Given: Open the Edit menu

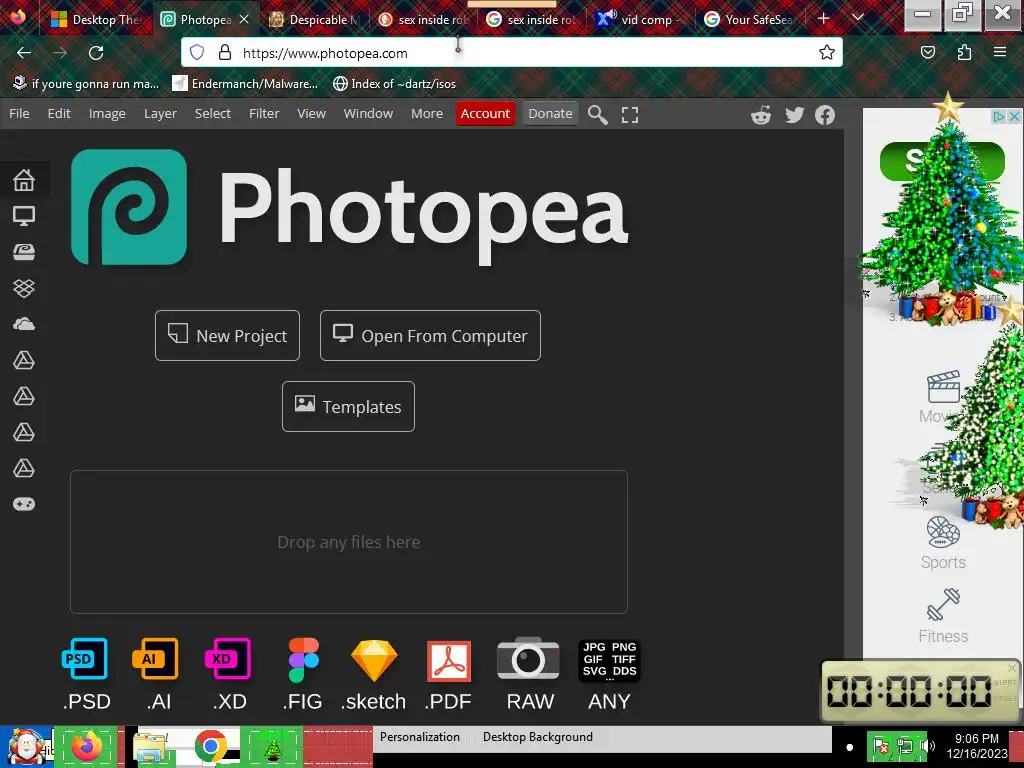Looking at the screenshot, I should tap(59, 114).
